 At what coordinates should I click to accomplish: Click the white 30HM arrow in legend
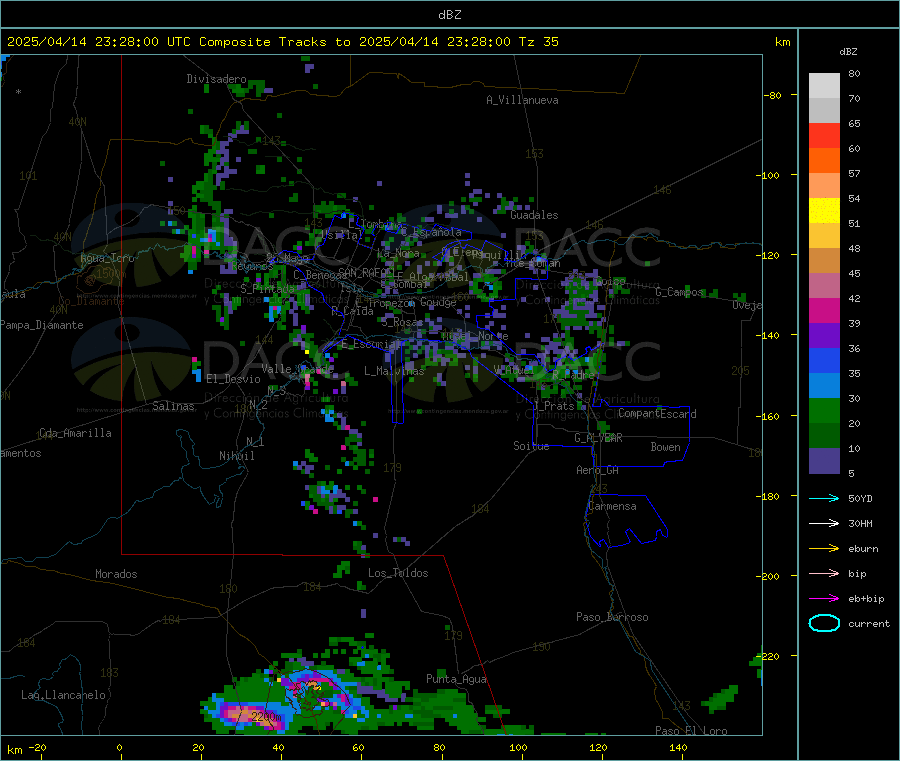[824, 523]
